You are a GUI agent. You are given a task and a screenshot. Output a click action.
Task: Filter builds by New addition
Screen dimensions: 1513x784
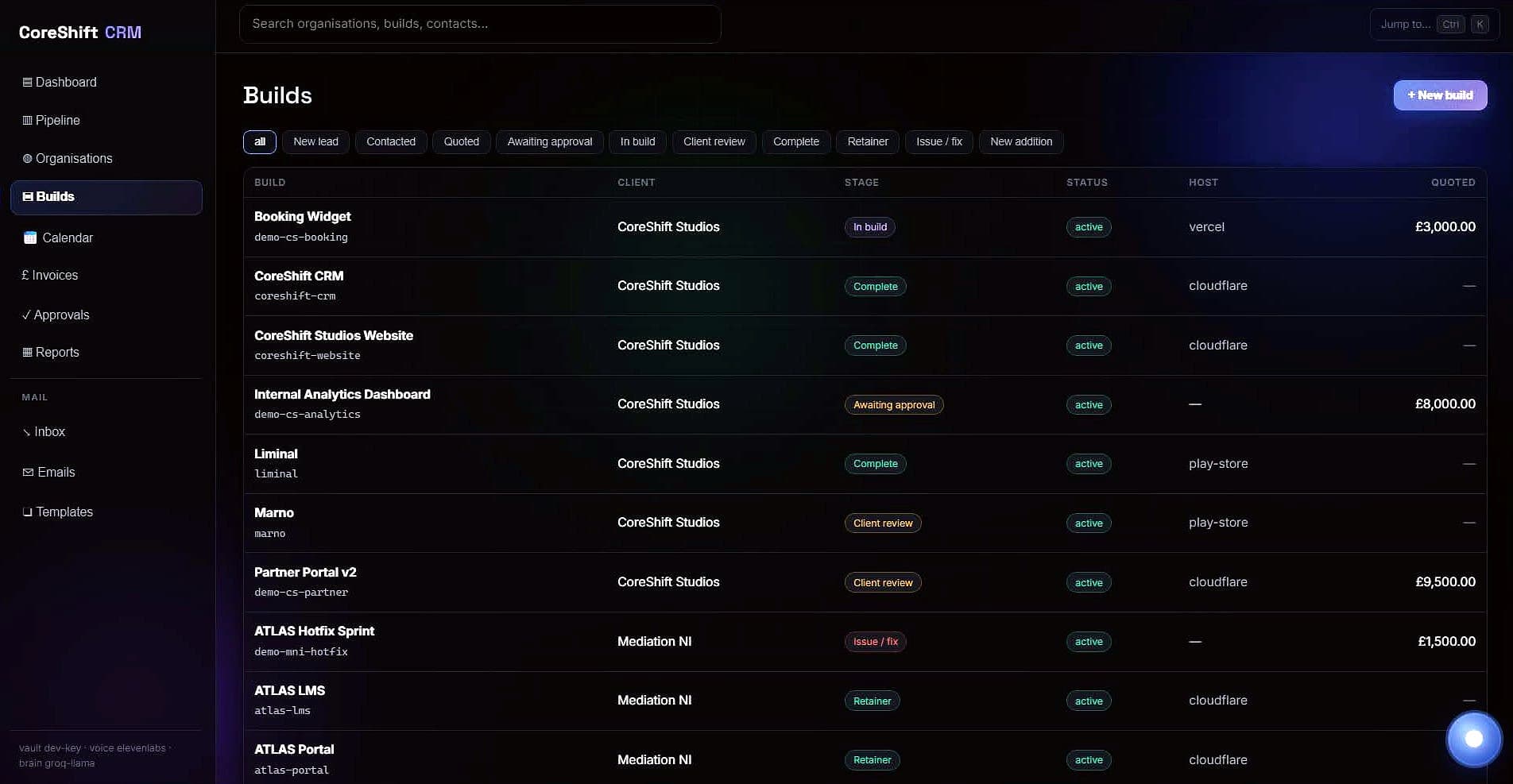1021,142
